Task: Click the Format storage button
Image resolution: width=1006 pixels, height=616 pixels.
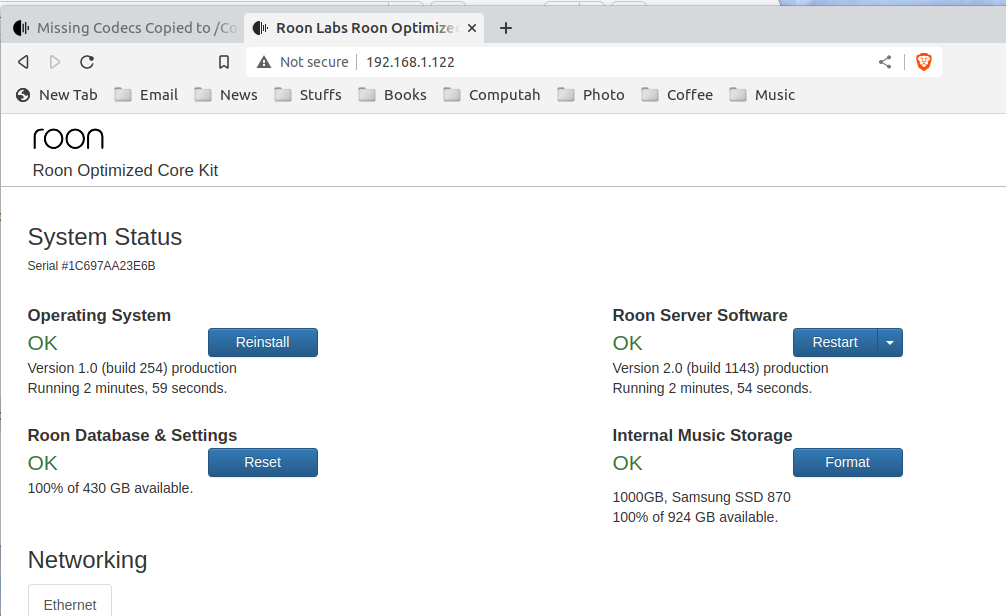Action: [847, 462]
